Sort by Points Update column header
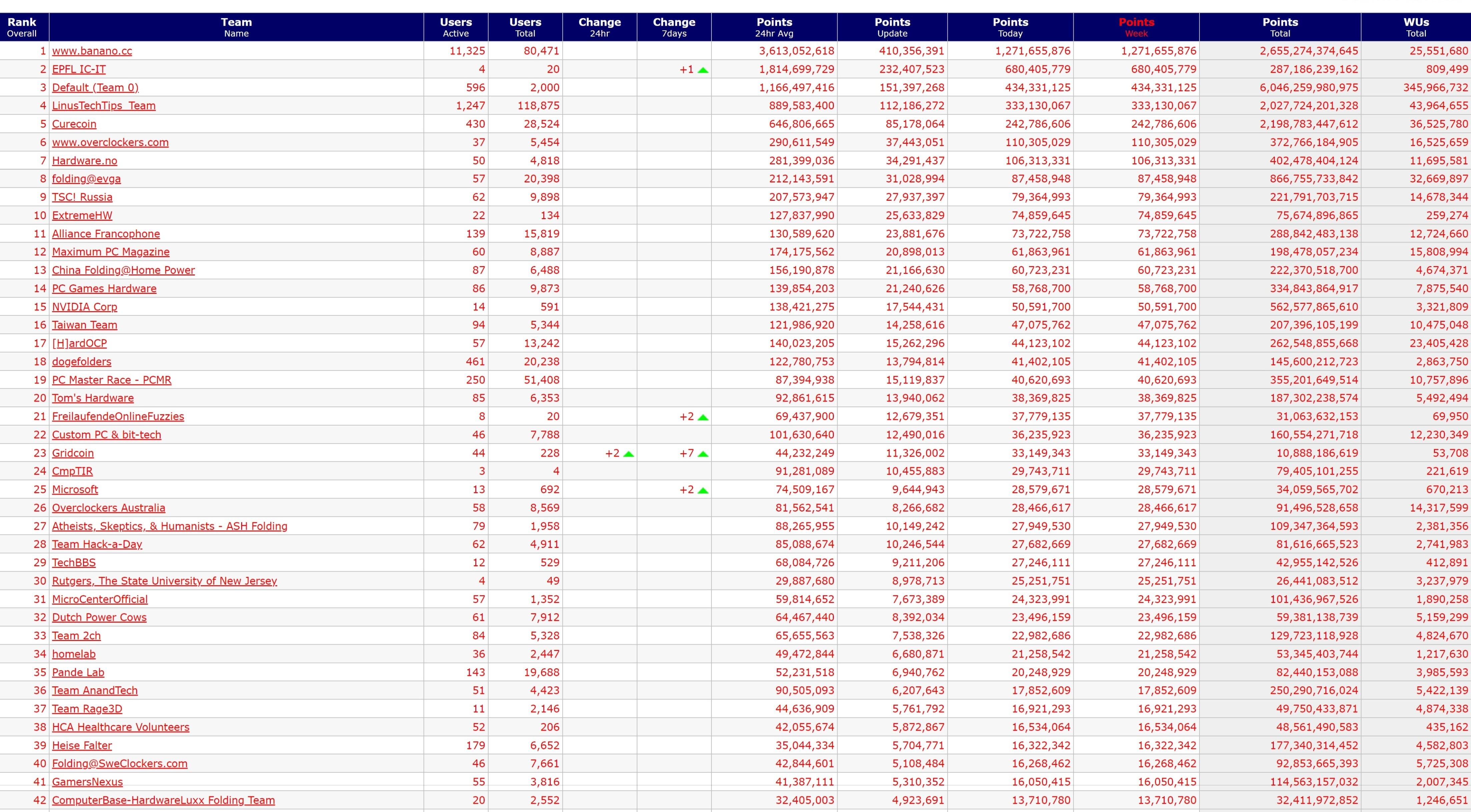The height and width of the screenshot is (812, 1471). point(893,27)
